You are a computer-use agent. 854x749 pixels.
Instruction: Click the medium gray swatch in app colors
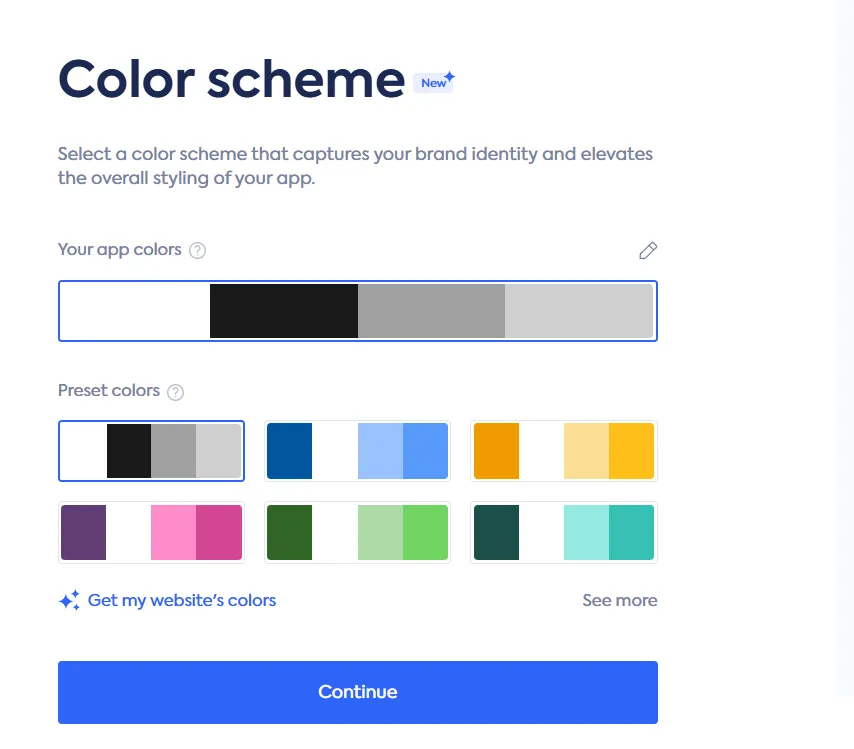tap(431, 311)
